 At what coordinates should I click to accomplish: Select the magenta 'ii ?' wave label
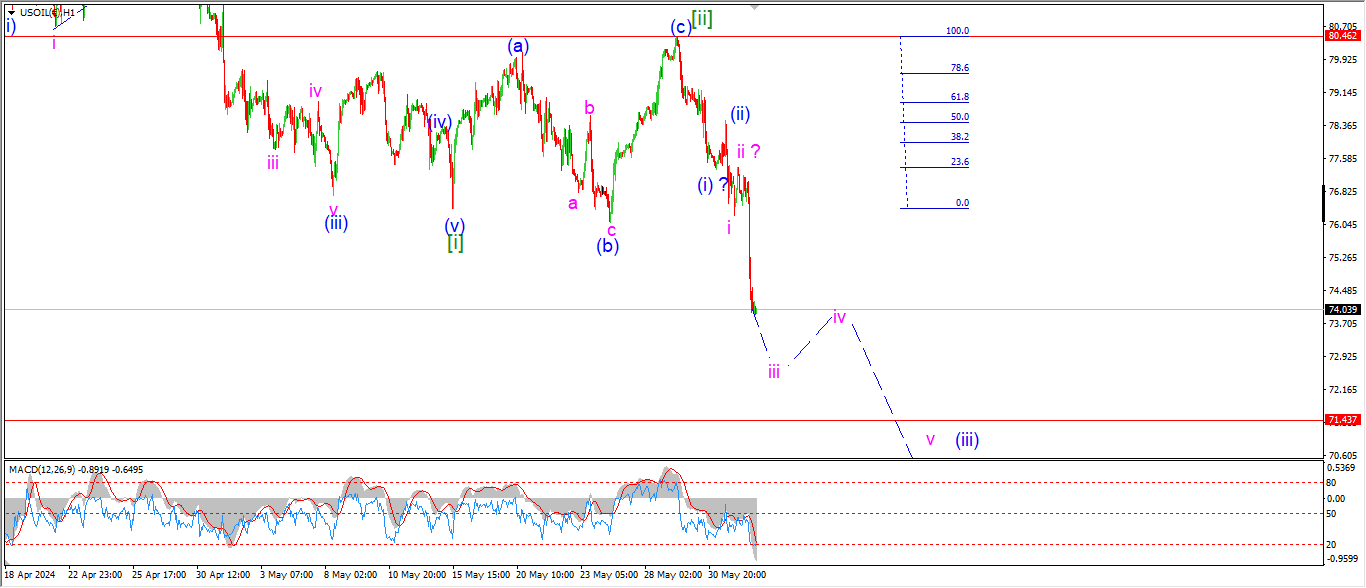pyautogui.click(x=749, y=151)
